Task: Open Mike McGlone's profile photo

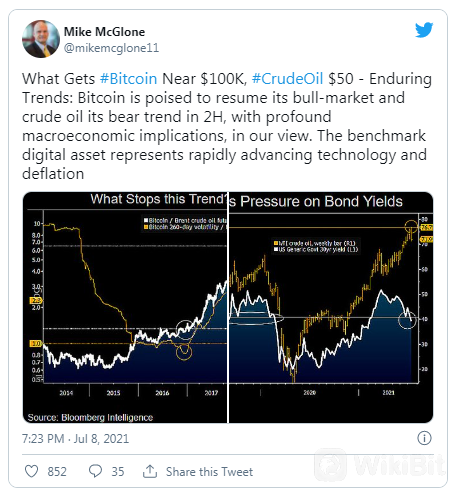Action: tap(41, 39)
